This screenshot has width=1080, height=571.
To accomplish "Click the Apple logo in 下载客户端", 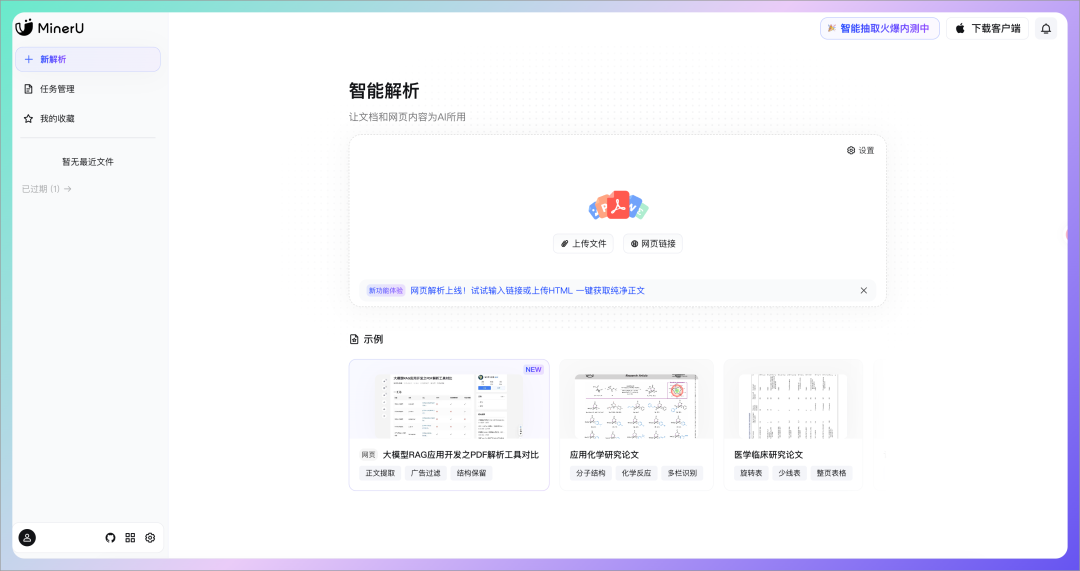I will [x=960, y=28].
